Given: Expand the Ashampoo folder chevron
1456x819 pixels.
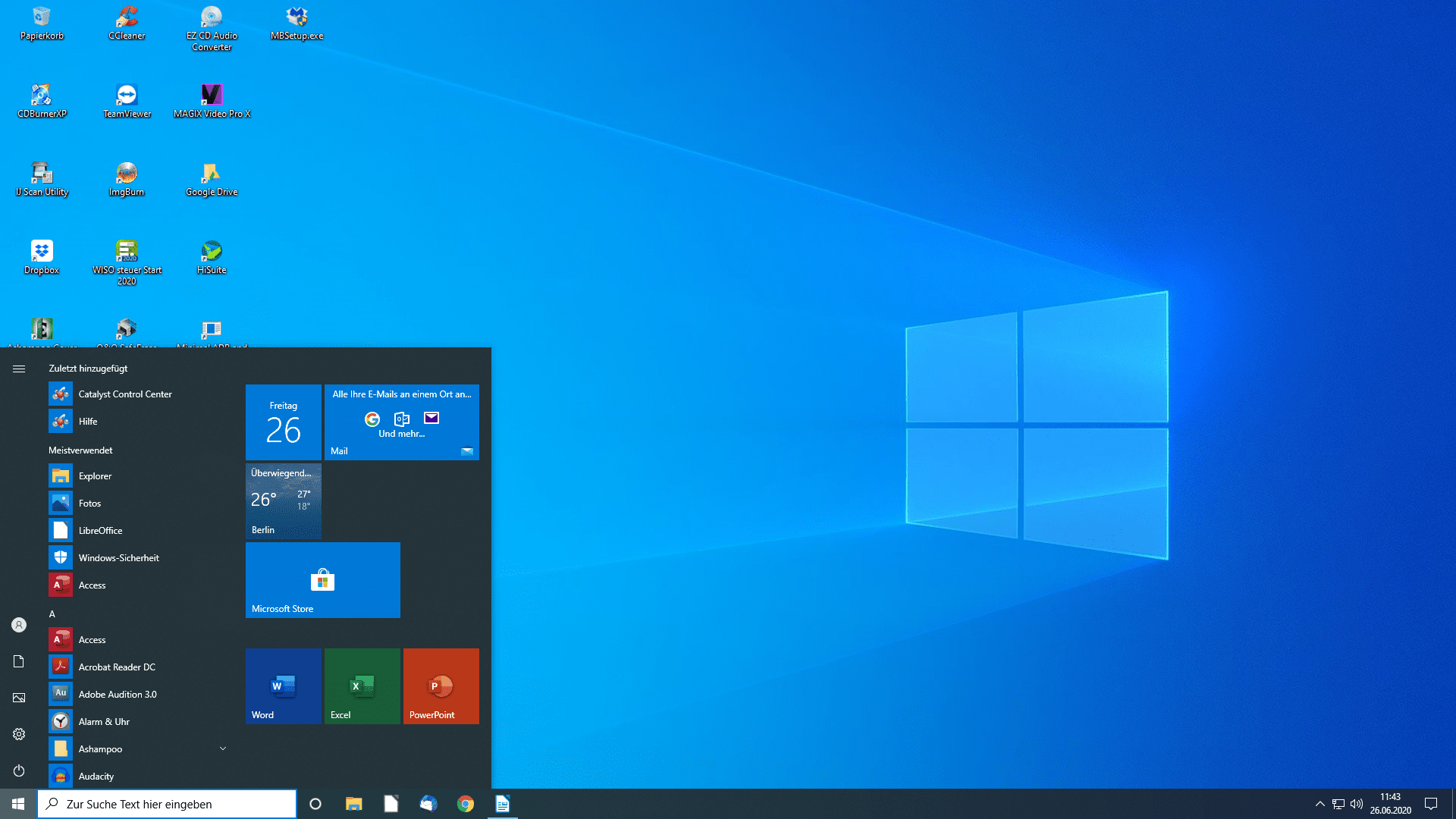Looking at the screenshot, I should pyautogui.click(x=223, y=748).
